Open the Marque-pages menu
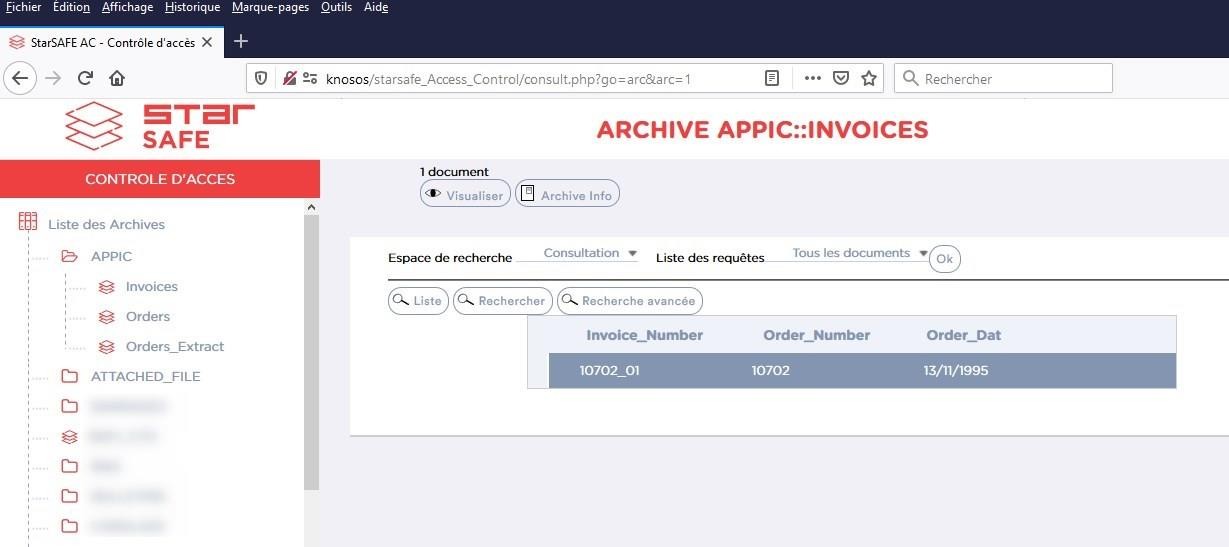This screenshot has height=547, width=1229. coord(270,8)
